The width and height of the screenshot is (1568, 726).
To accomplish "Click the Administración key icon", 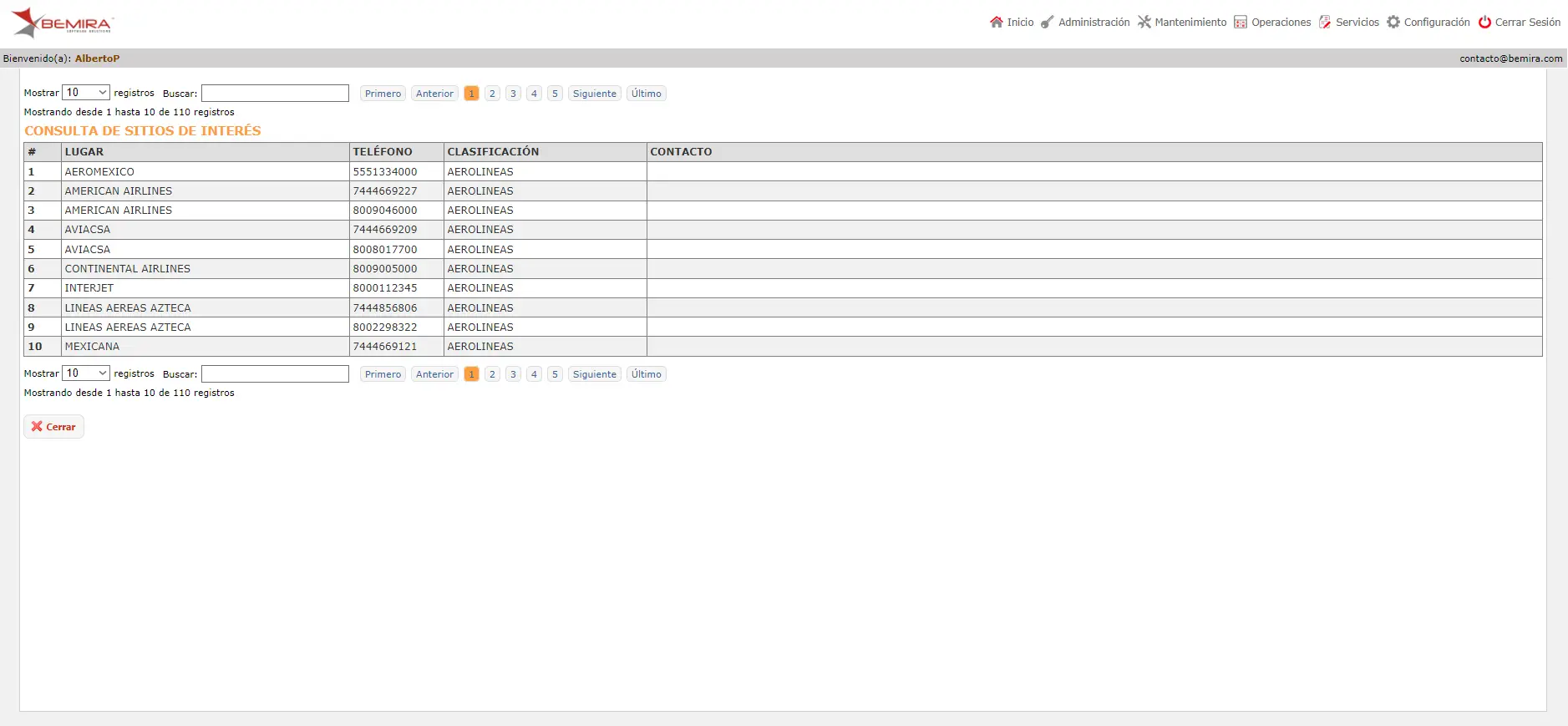I will tap(1047, 23).
